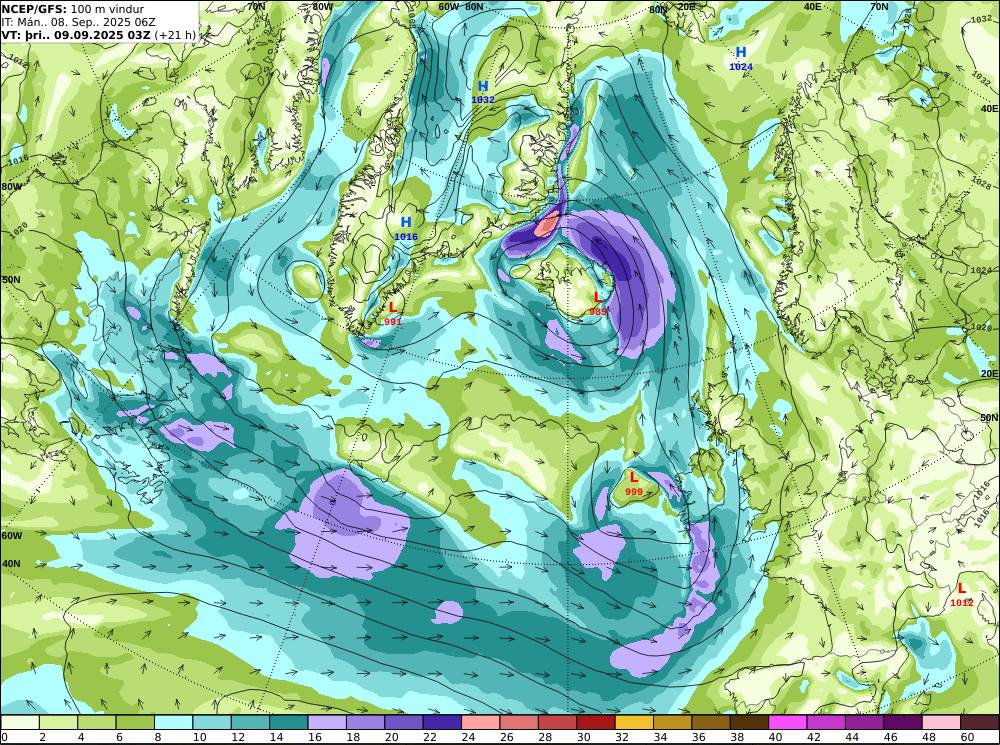Select the 18–20 m/s medium purple legend swatch
Viewport: 1000px width, 745px height.
(365, 722)
